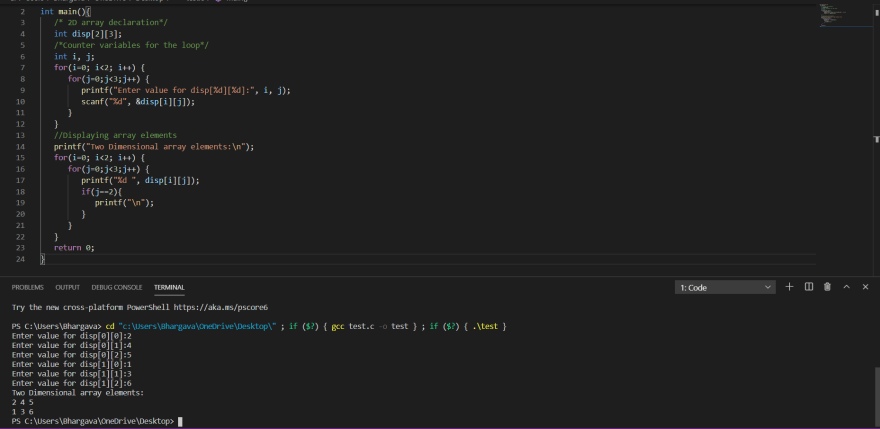Screen dimensions: 880x429
Task: Select the TERMINAL tab
Action: pyautogui.click(x=169, y=287)
